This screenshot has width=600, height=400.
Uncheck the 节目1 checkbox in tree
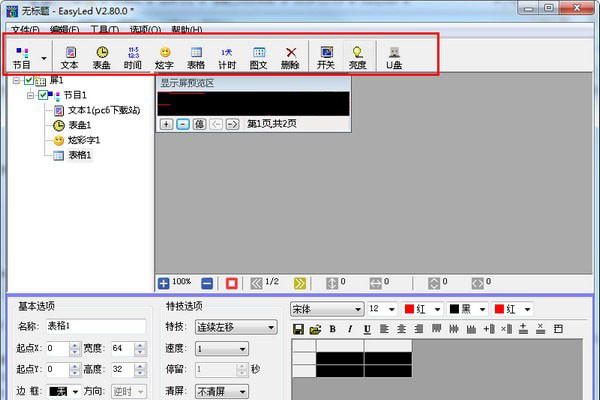coord(41,95)
